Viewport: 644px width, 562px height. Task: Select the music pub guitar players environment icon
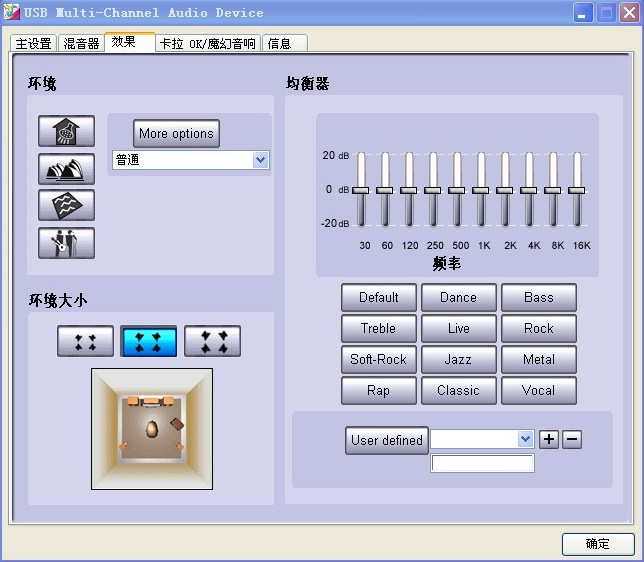[67, 243]
